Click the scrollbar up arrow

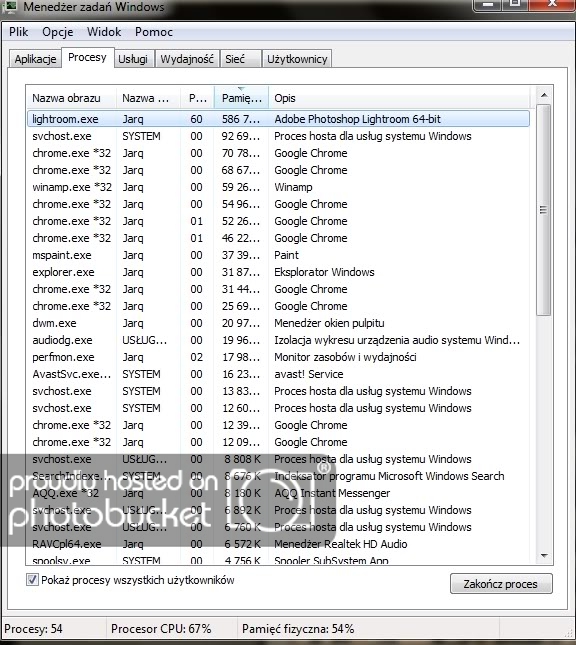tap(544, 95)
